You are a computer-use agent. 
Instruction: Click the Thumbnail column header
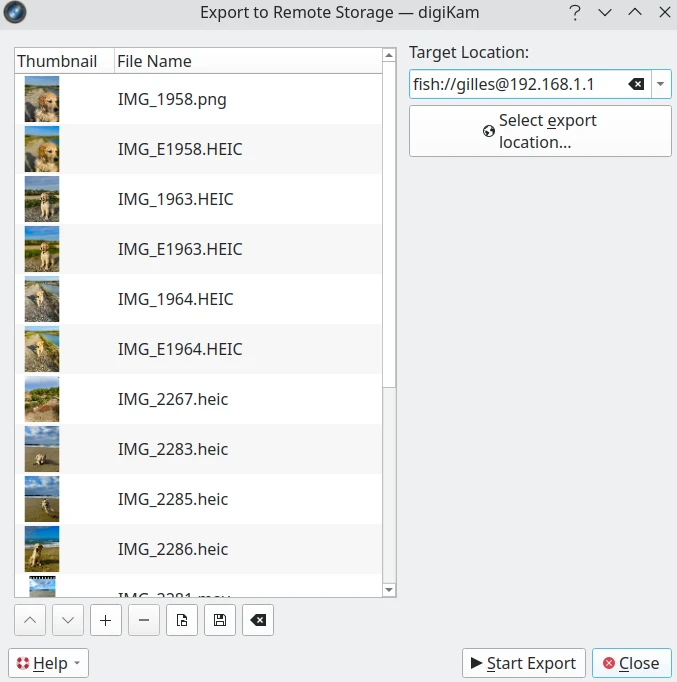point(57,61)
